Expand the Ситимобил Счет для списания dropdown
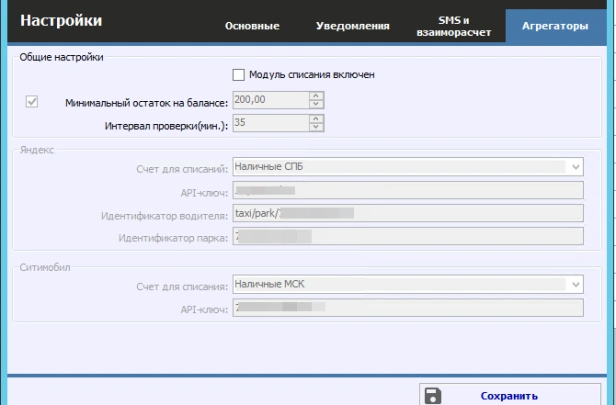 576,285
